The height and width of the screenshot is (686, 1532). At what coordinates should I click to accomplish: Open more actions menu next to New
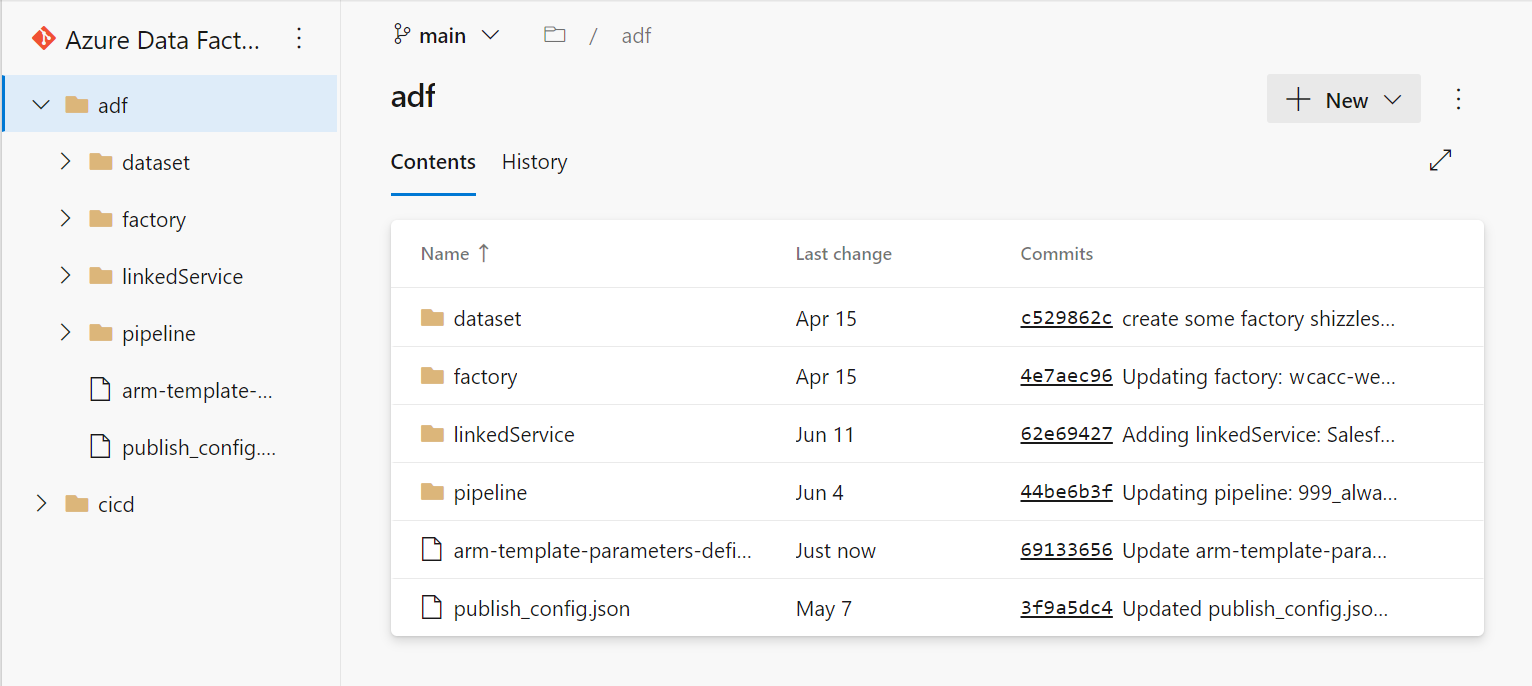(1458, 98)
